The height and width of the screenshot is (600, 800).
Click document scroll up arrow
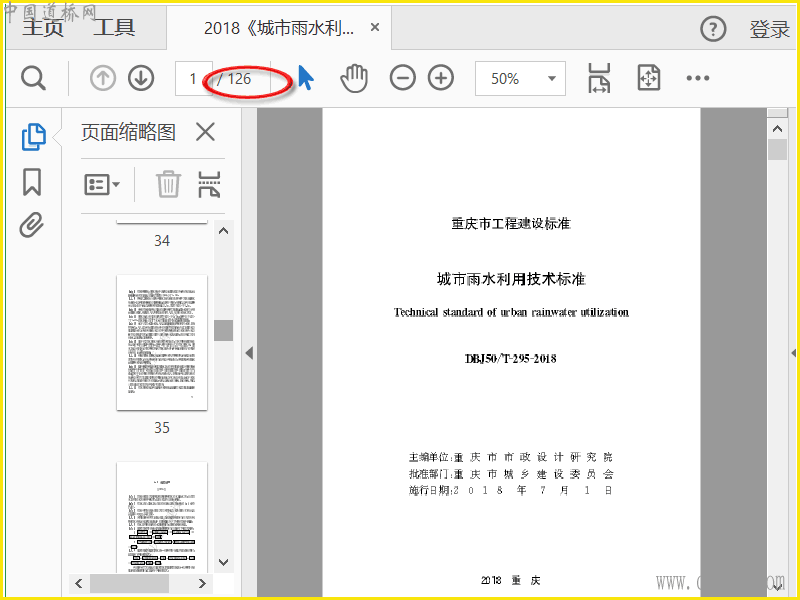777,129
